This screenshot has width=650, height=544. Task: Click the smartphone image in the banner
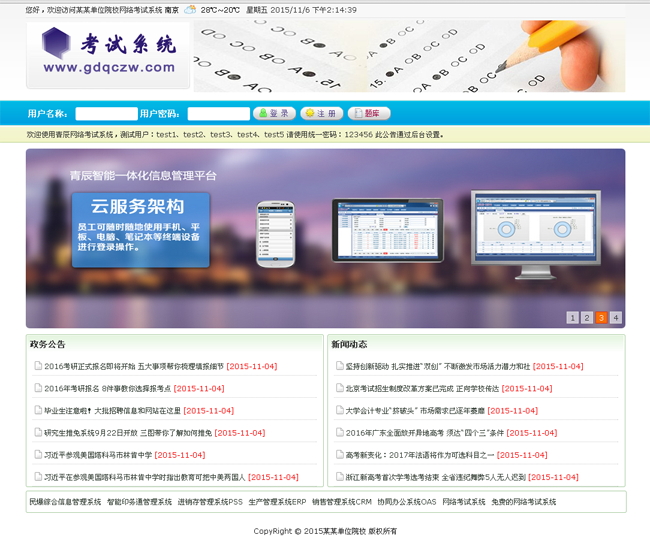click(x=276, y=234)
